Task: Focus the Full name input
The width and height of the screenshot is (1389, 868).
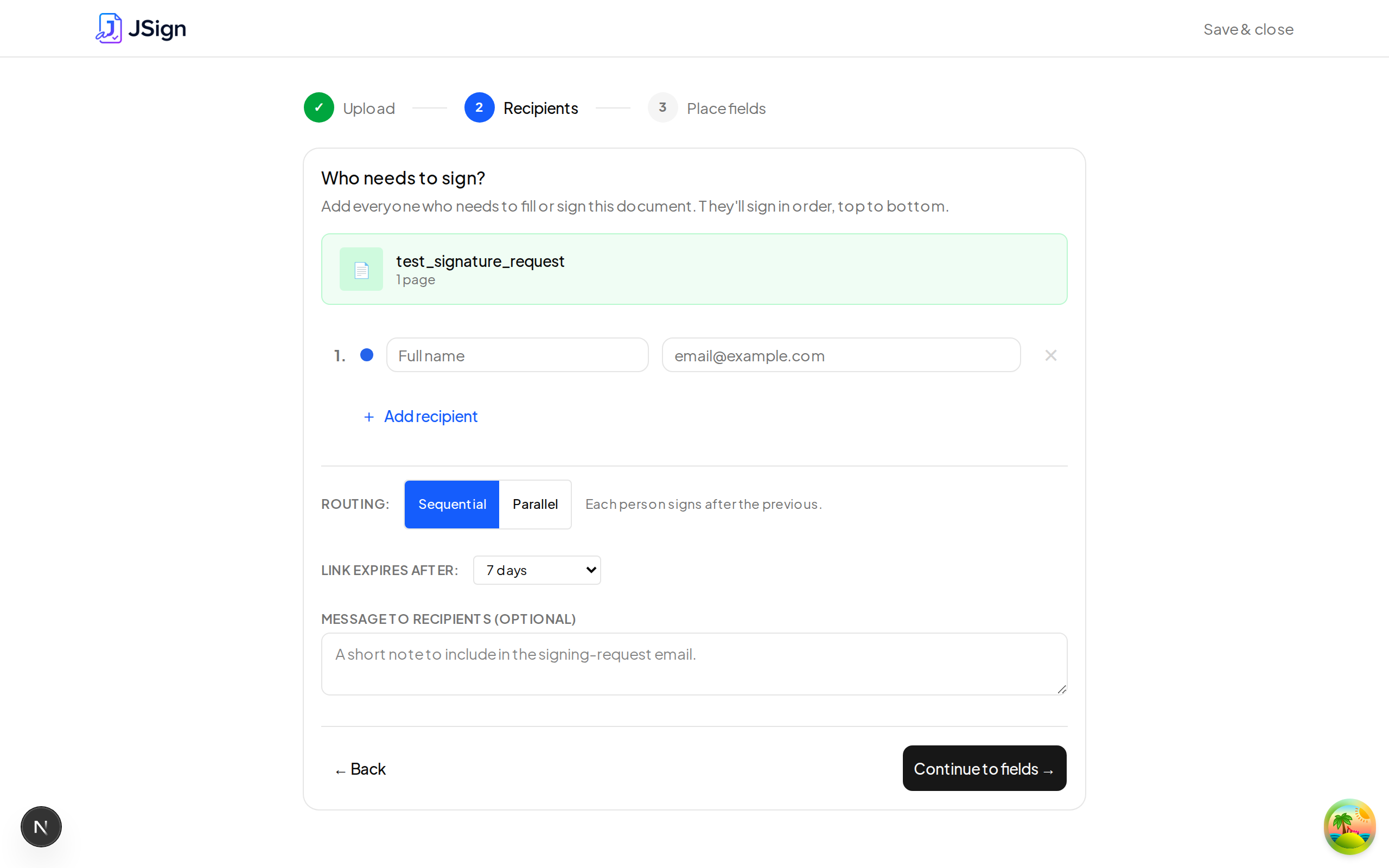Action: [x=517, y=355]
